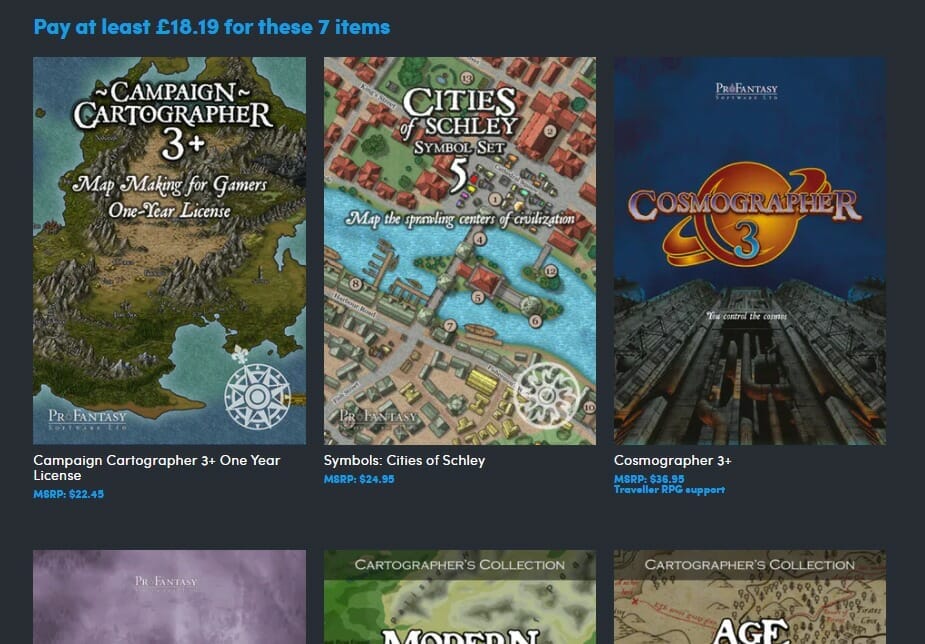Click the MSRP $24.95 price label

pos(359,479)
